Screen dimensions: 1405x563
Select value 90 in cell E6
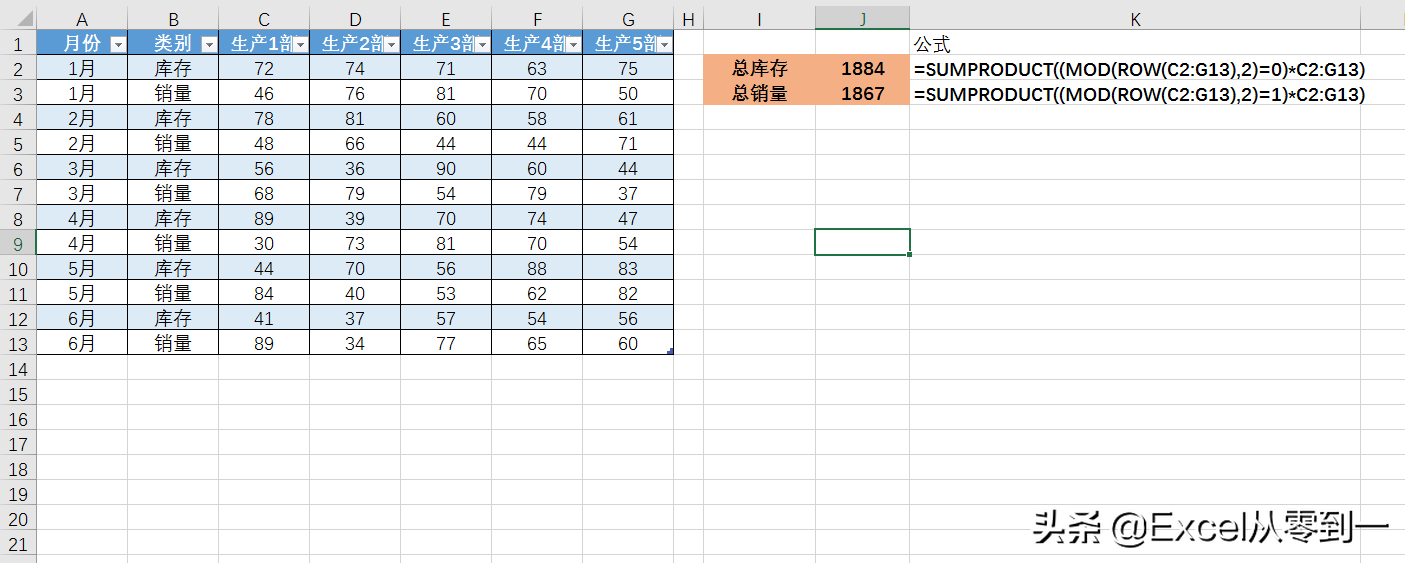(446, 169)
